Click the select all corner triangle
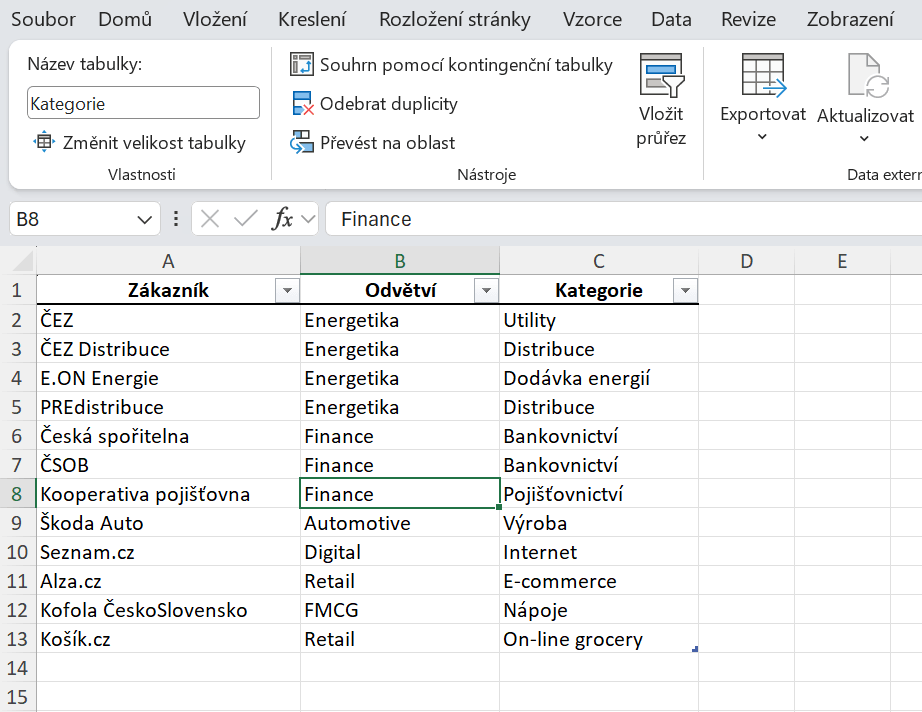 pos(19,262)
